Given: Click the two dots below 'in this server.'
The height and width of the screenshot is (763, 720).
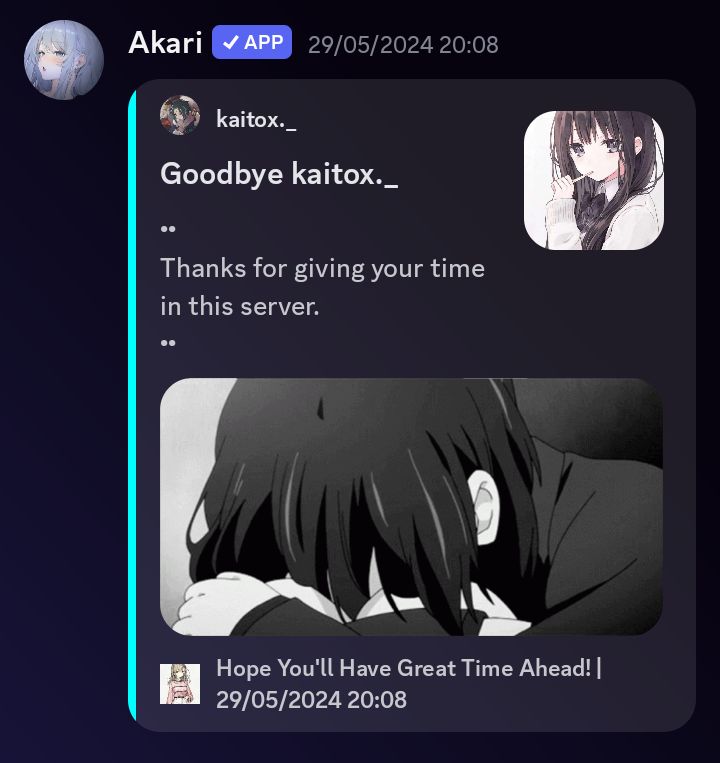Looking at the screenshot, I should tap(168, 343).
